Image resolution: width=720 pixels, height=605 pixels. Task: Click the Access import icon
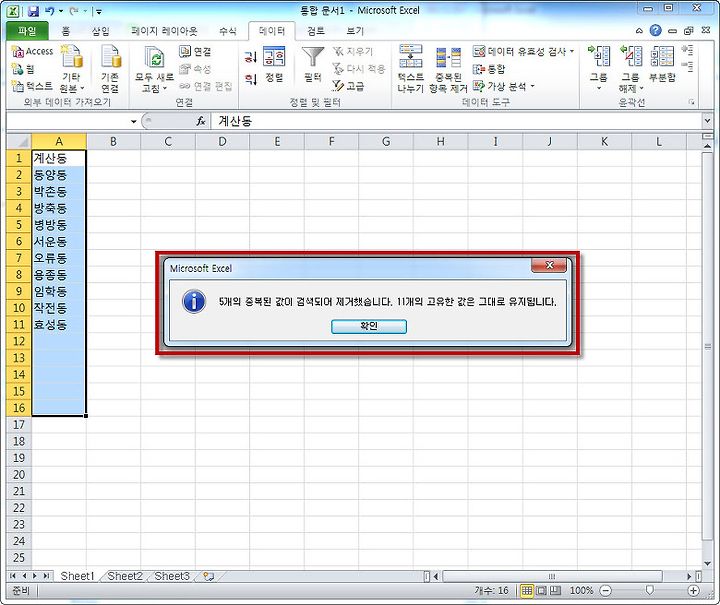coord(32,51)
